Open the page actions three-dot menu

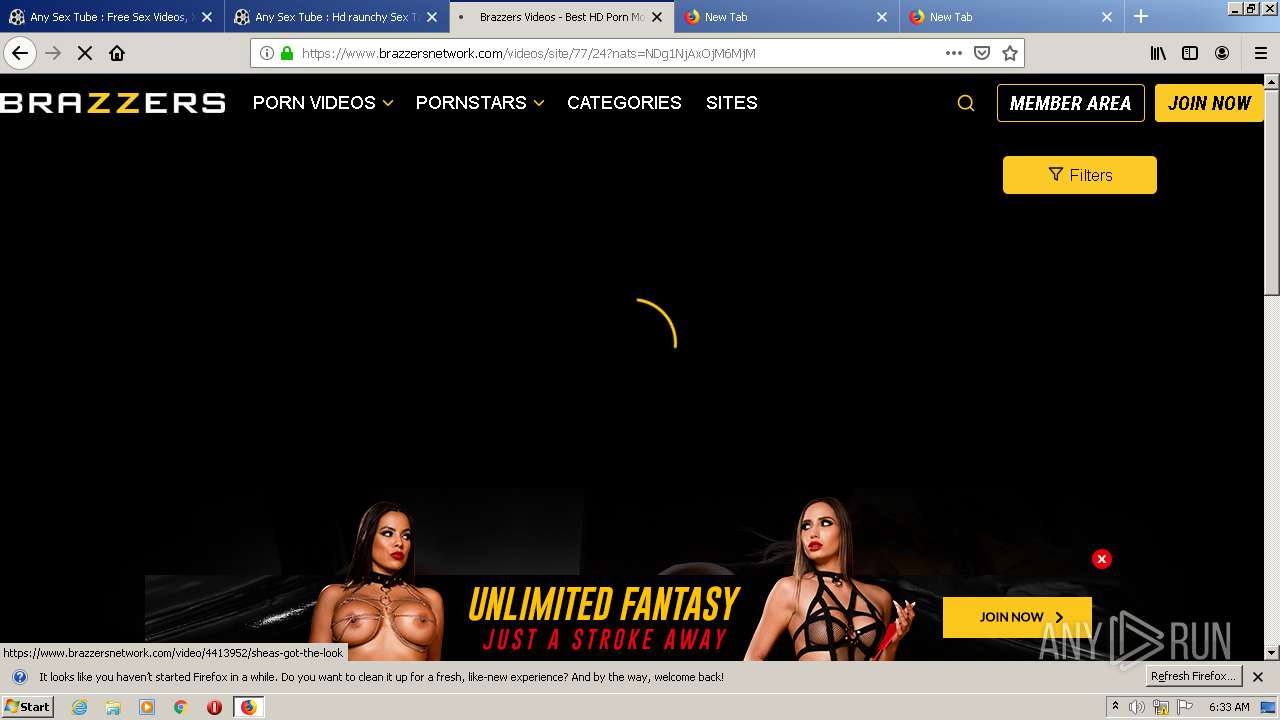[954, 53]
